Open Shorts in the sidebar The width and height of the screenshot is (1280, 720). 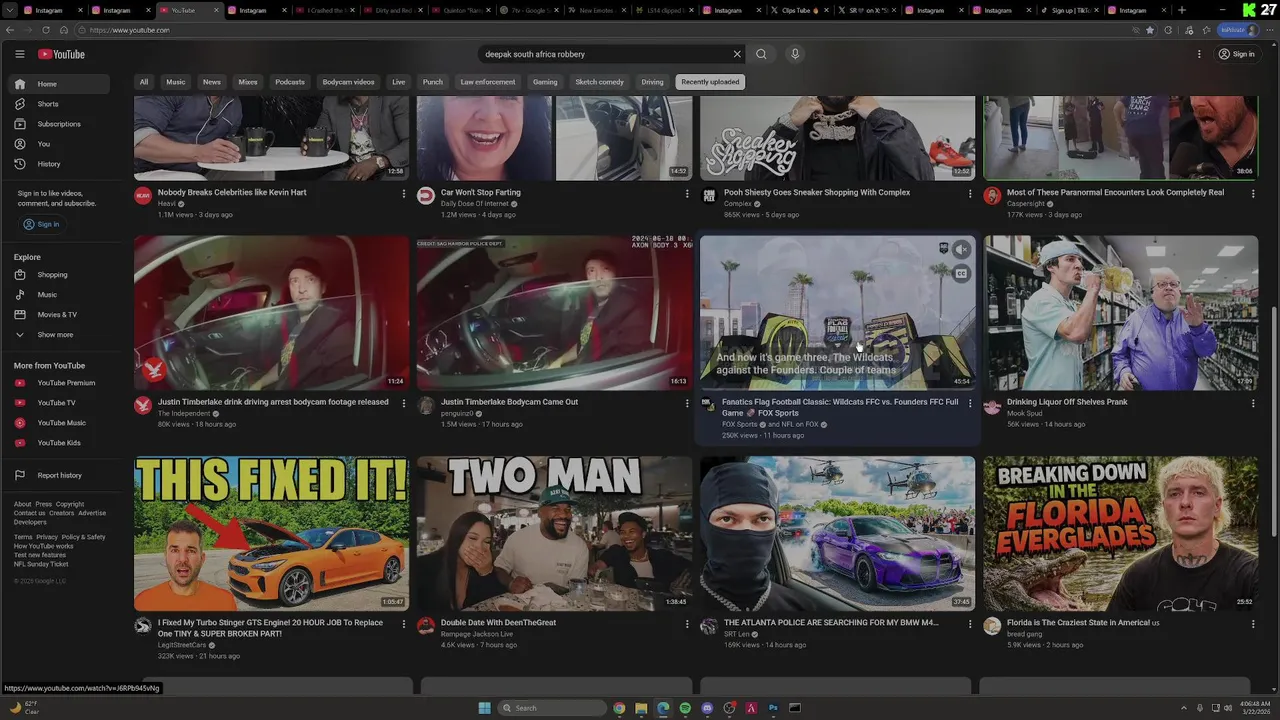(x=60, y=104)
